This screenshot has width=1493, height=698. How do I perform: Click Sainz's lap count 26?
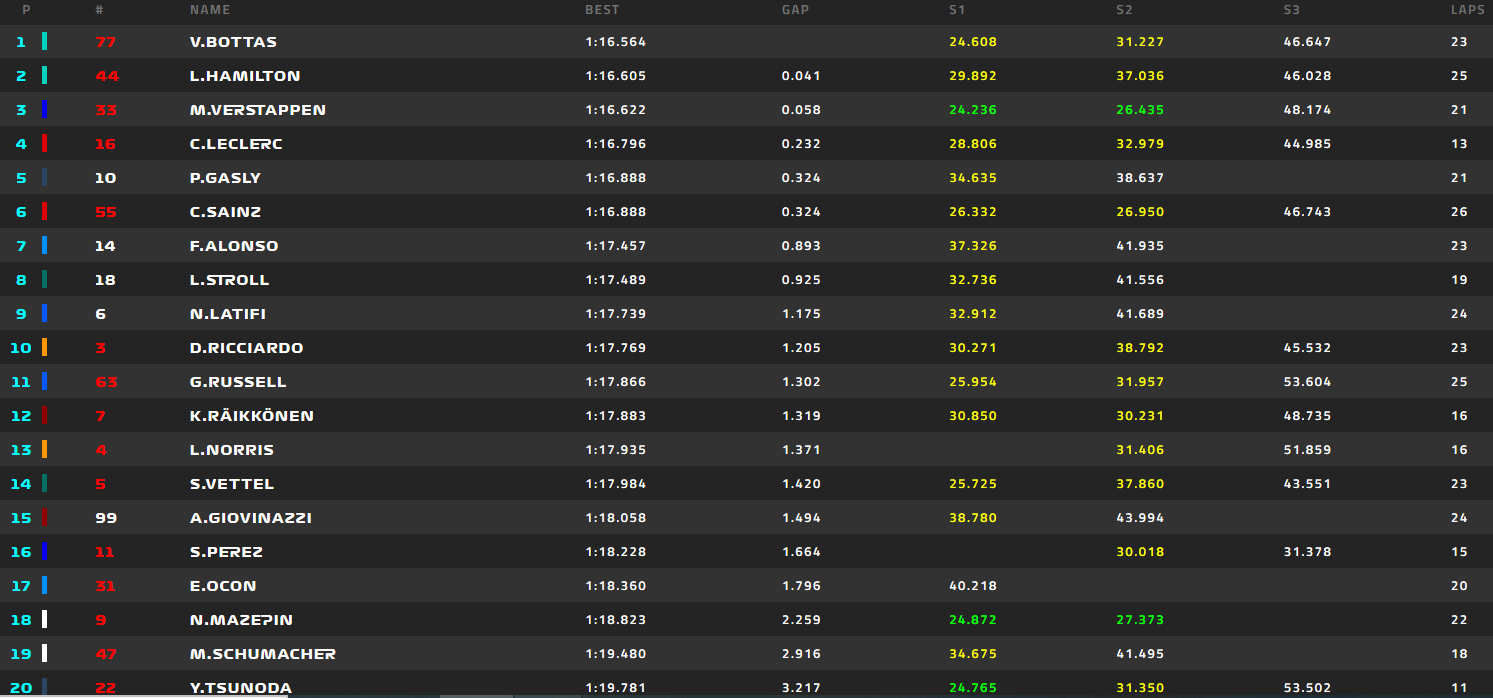coord(1459,212)
